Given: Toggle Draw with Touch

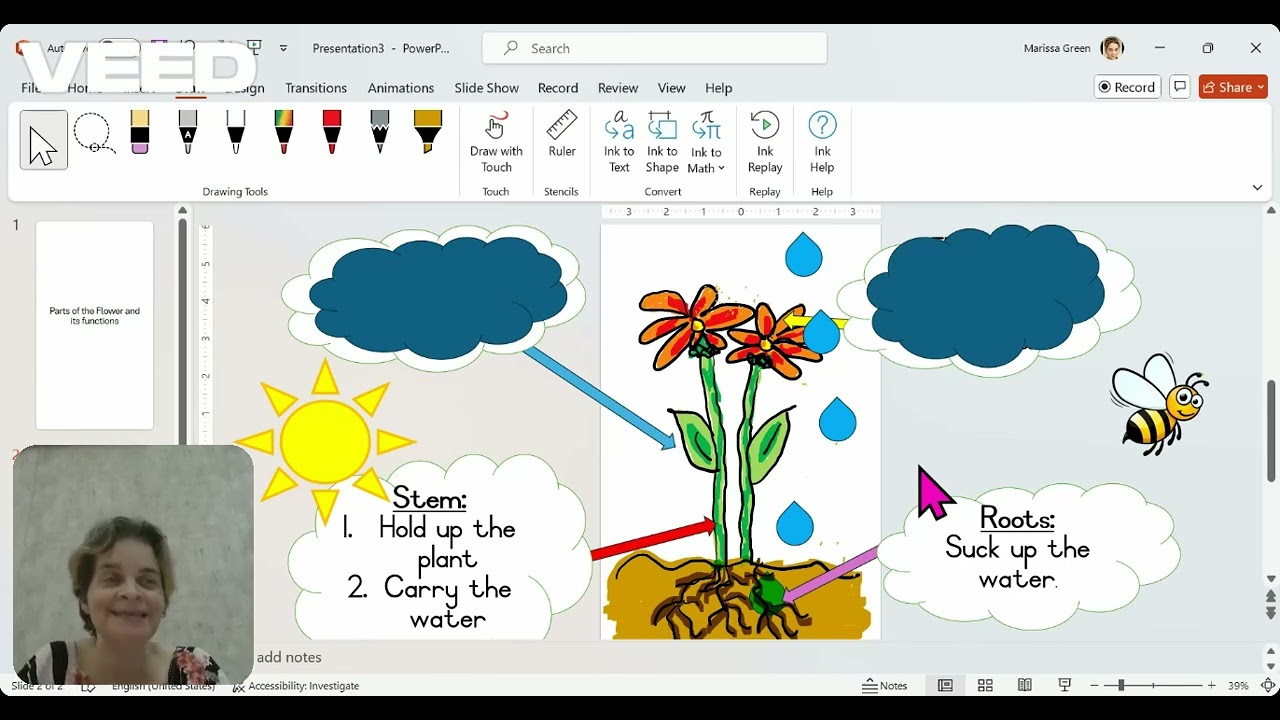Looking at the screenshot, I should [x=496, y=143].
